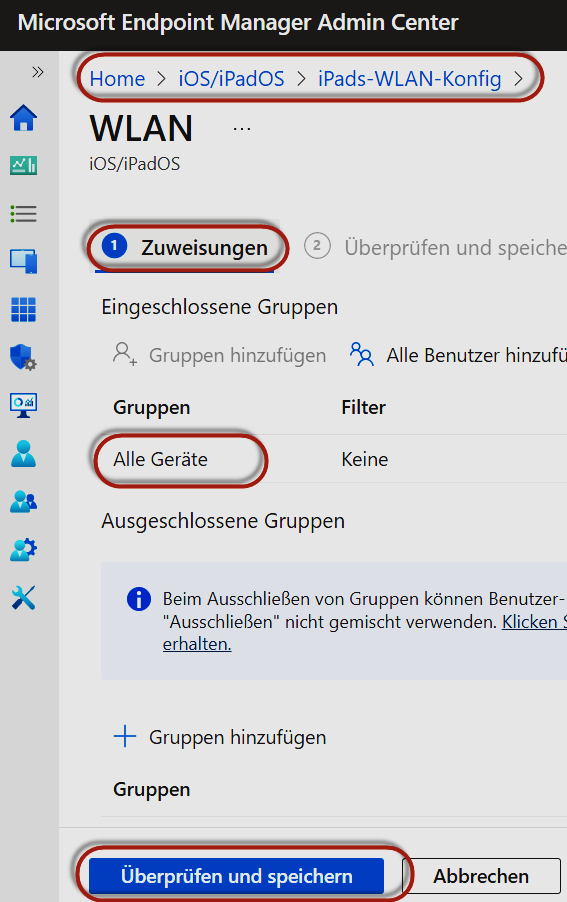Click the Microsoft Endpoint Manager Admin Center title
The width and height of the screenshot is (567, 902).
click(x=238, y=22)
